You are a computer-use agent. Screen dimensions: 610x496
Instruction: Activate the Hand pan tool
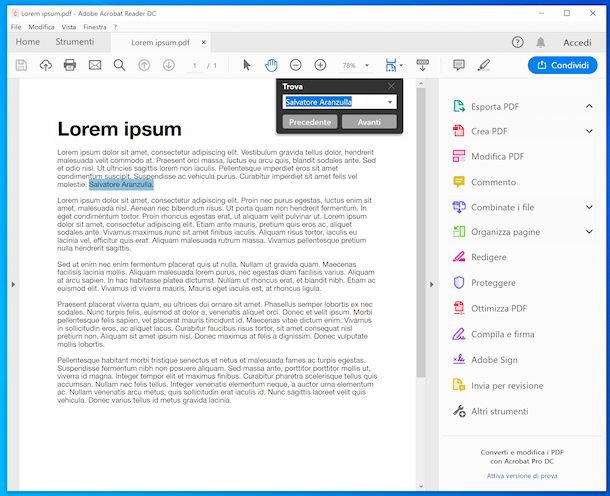(x=271, y=65)
